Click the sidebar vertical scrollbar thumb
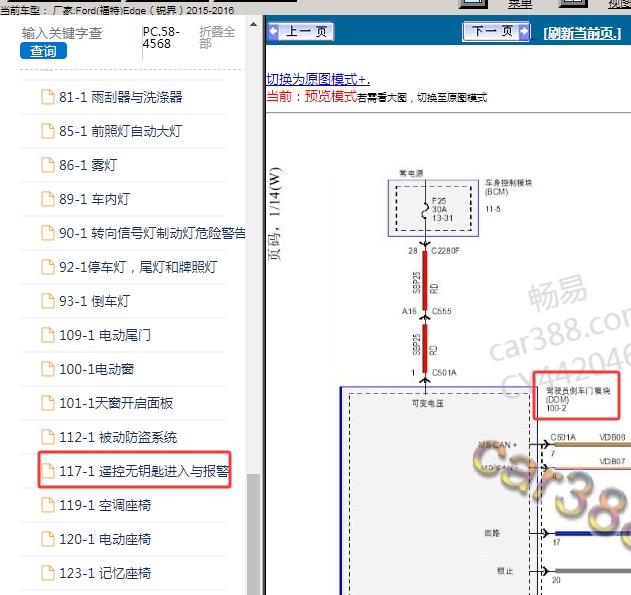This screenshot has height=595, width=631. pyautogui.click(x=254, y=534)
